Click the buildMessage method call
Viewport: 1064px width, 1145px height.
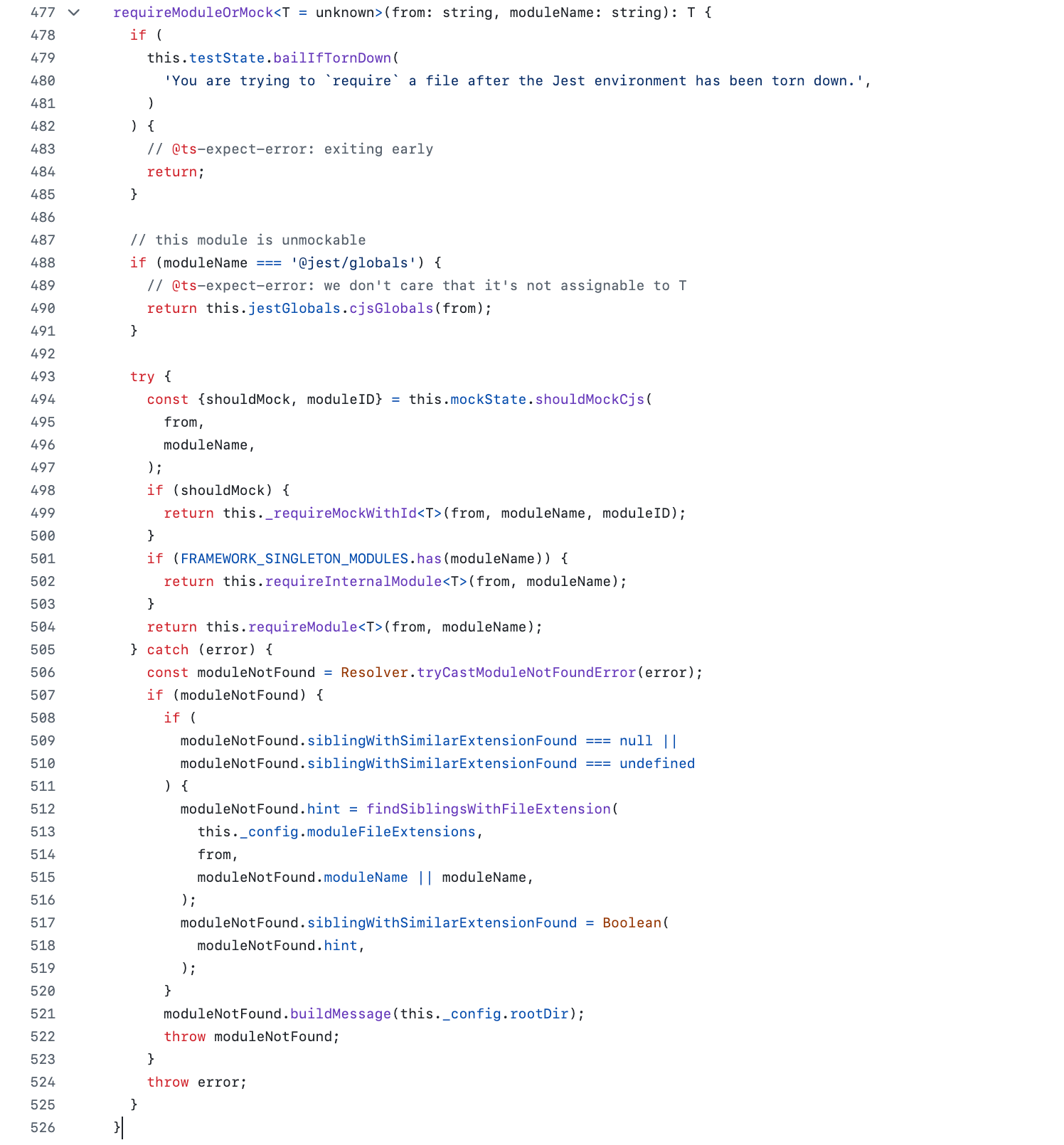point(341,1013)
